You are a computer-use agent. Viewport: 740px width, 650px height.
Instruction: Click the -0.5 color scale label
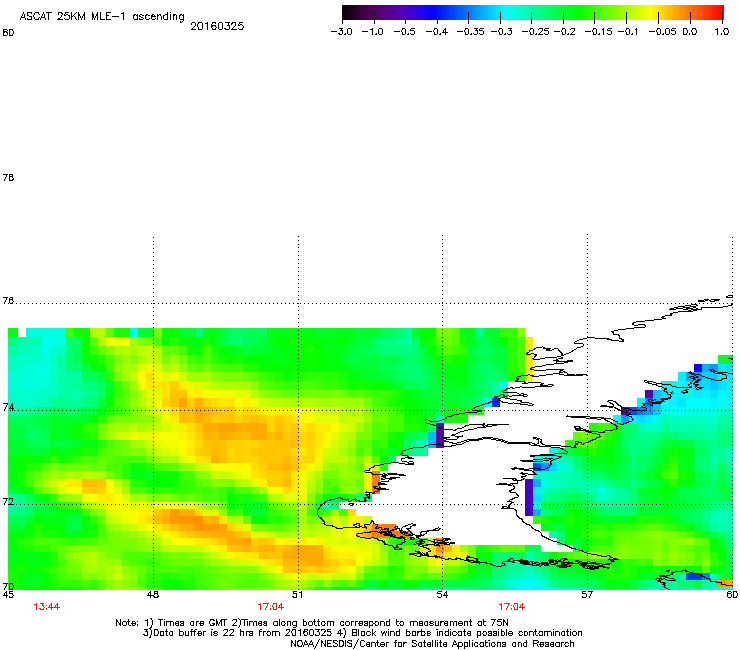coord(404,32)
